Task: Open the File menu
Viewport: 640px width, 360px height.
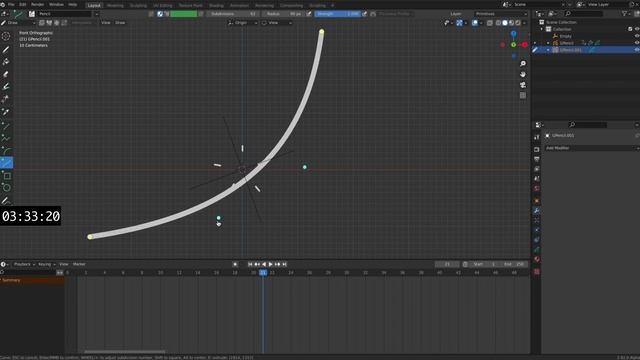Action: [11, 4]
